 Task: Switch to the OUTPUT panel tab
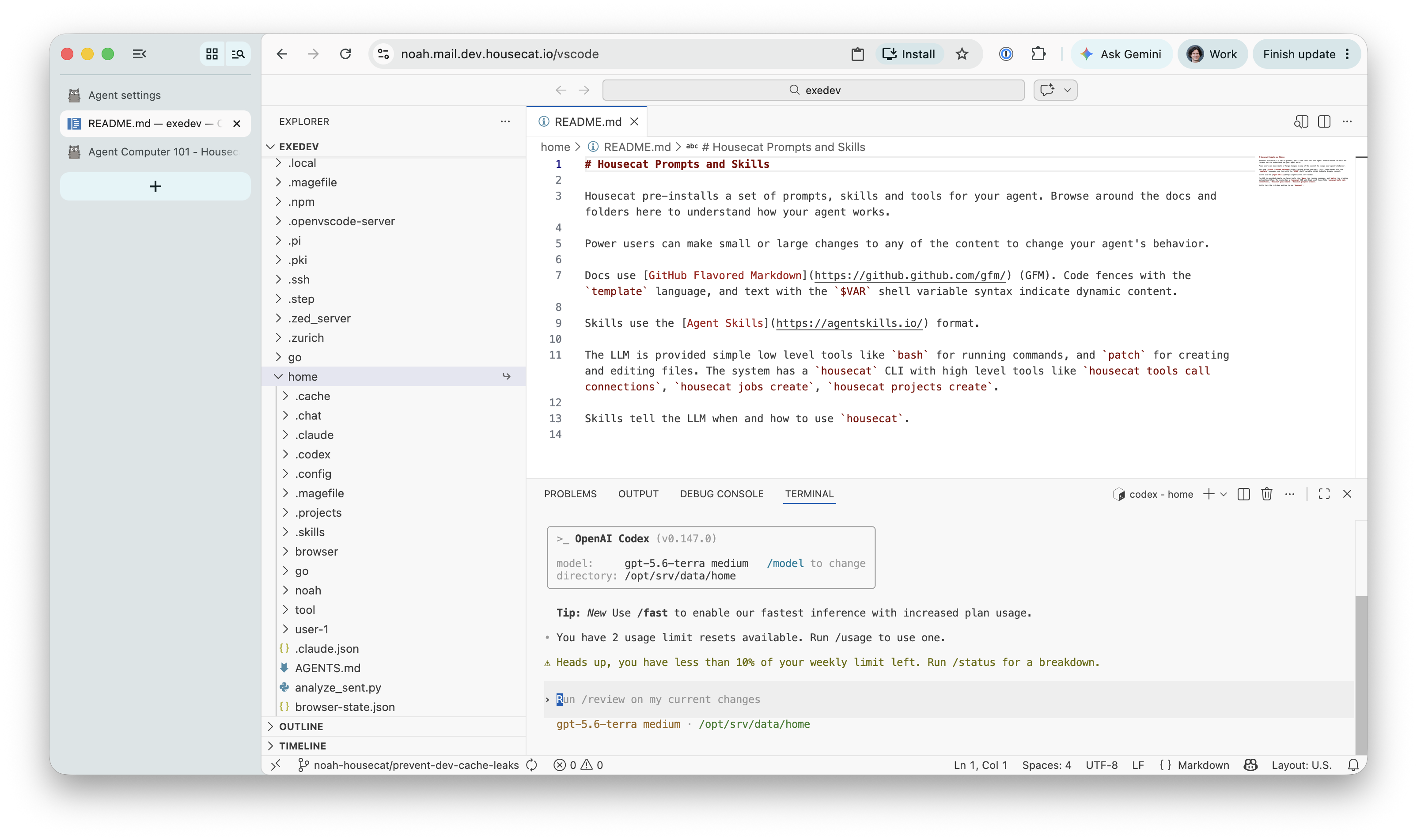(x=638, y=494)
